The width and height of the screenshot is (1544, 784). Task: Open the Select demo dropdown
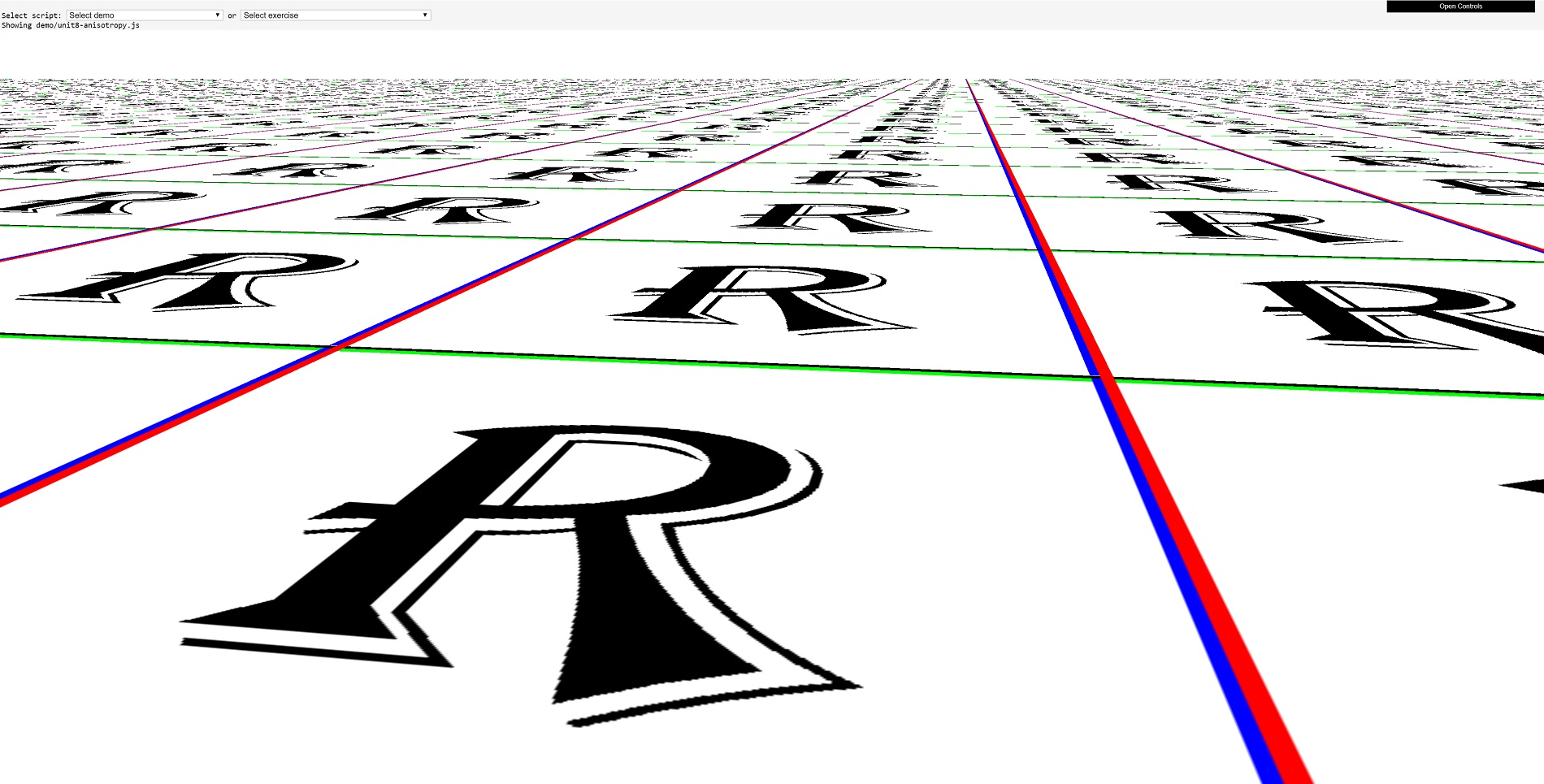point(144,15)
